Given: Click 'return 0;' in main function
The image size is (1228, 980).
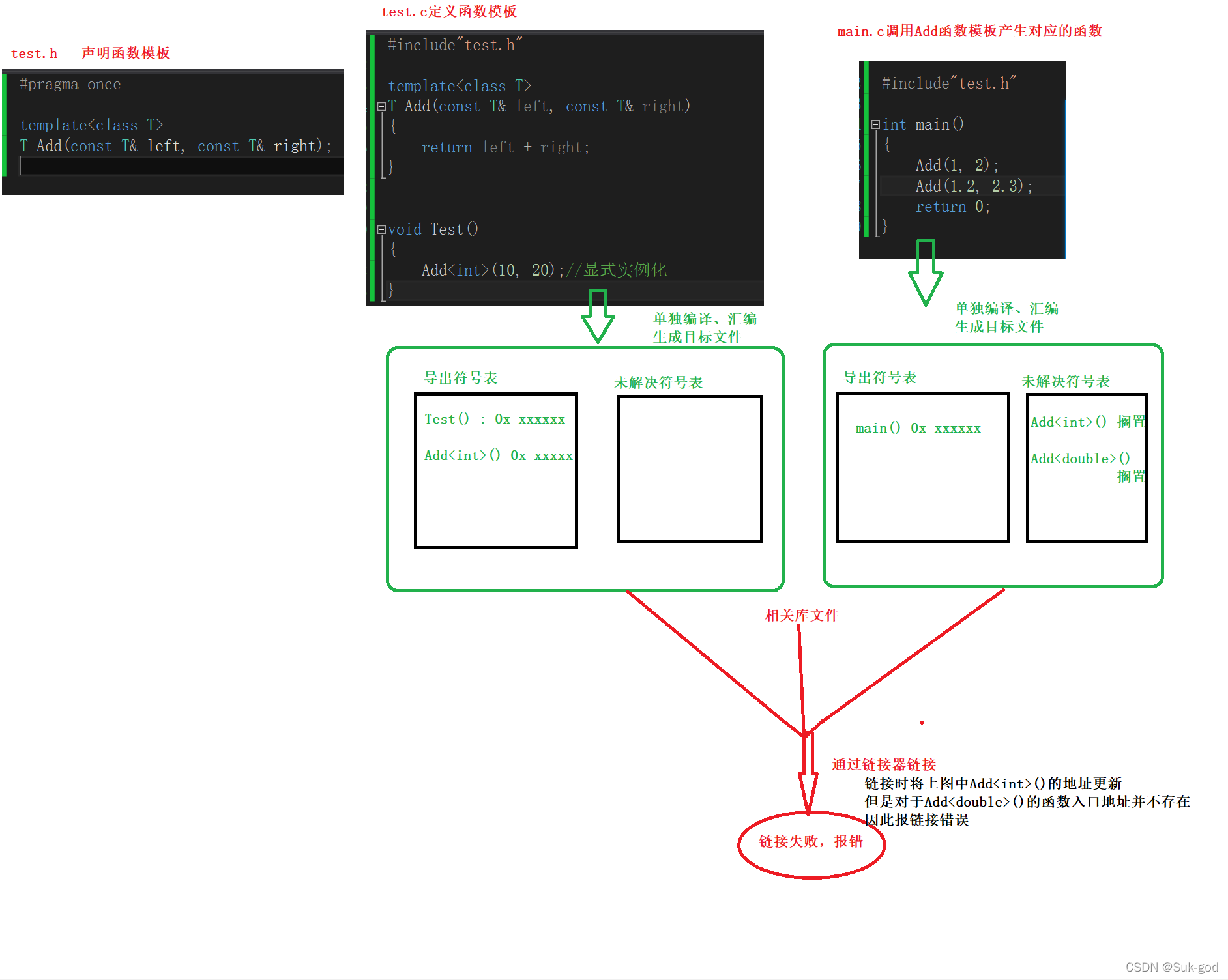Looking at the screenshot, I should 953,207.
